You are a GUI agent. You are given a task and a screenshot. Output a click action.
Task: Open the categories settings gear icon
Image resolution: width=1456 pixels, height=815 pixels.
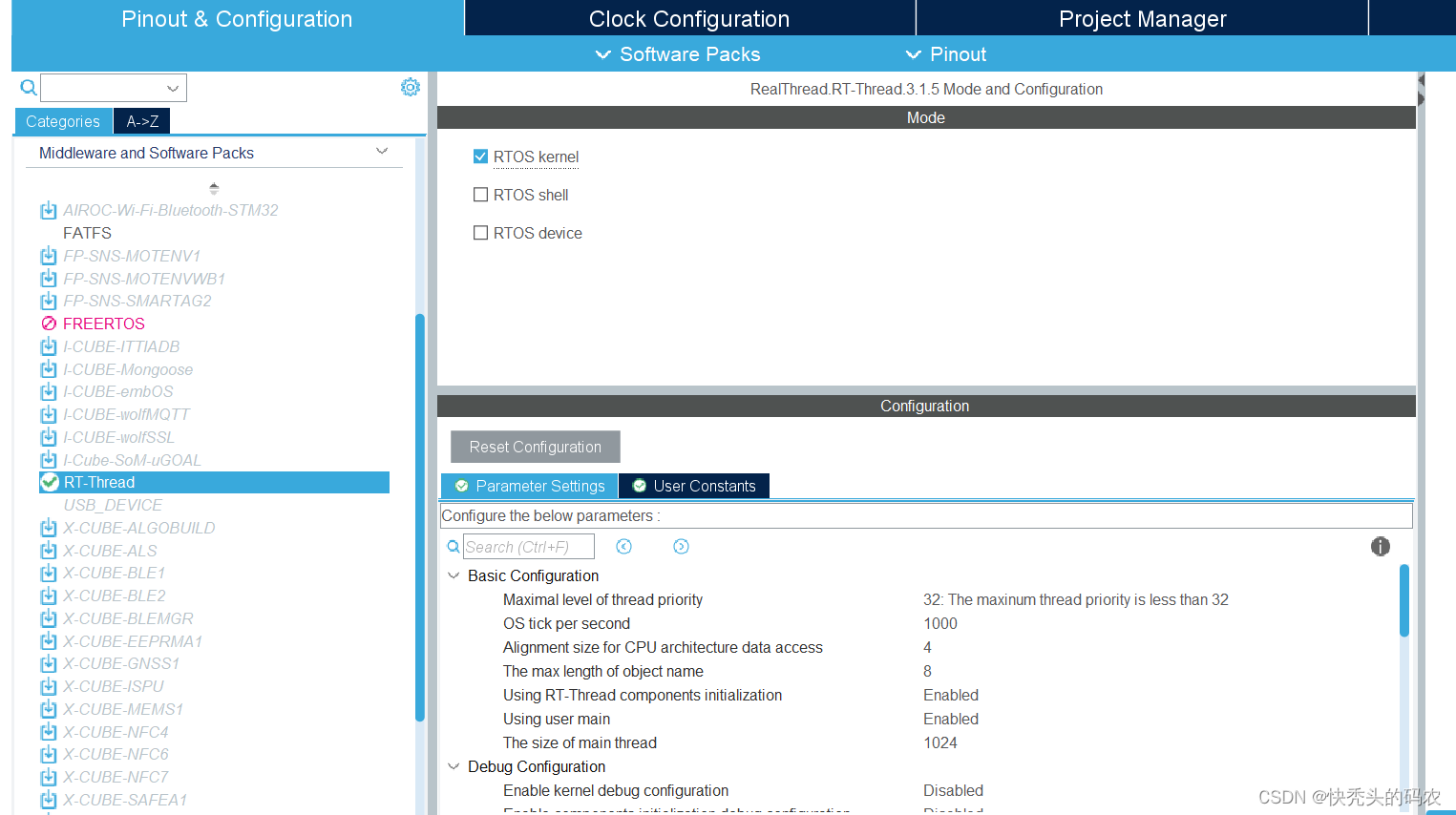pyautogui.click(x=411, y=87)
